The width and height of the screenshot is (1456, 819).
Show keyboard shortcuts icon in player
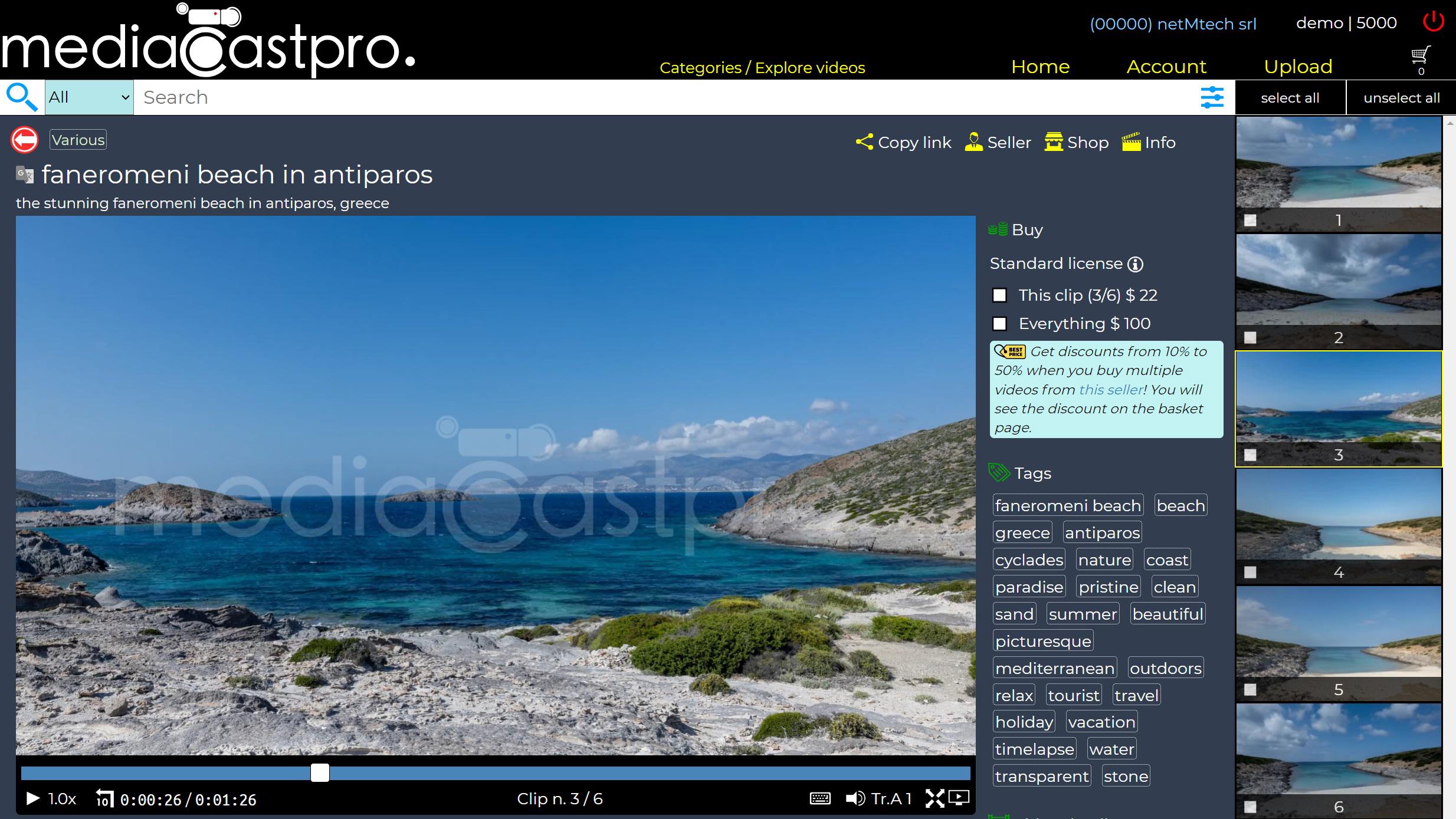[820, 798]
